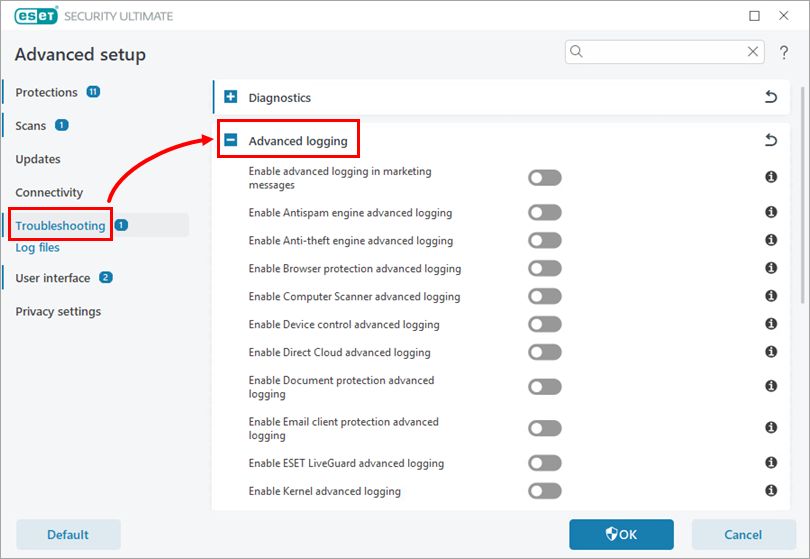Clear the search box with X icon
The image size is (810, 559).
[x=754, y=52]
